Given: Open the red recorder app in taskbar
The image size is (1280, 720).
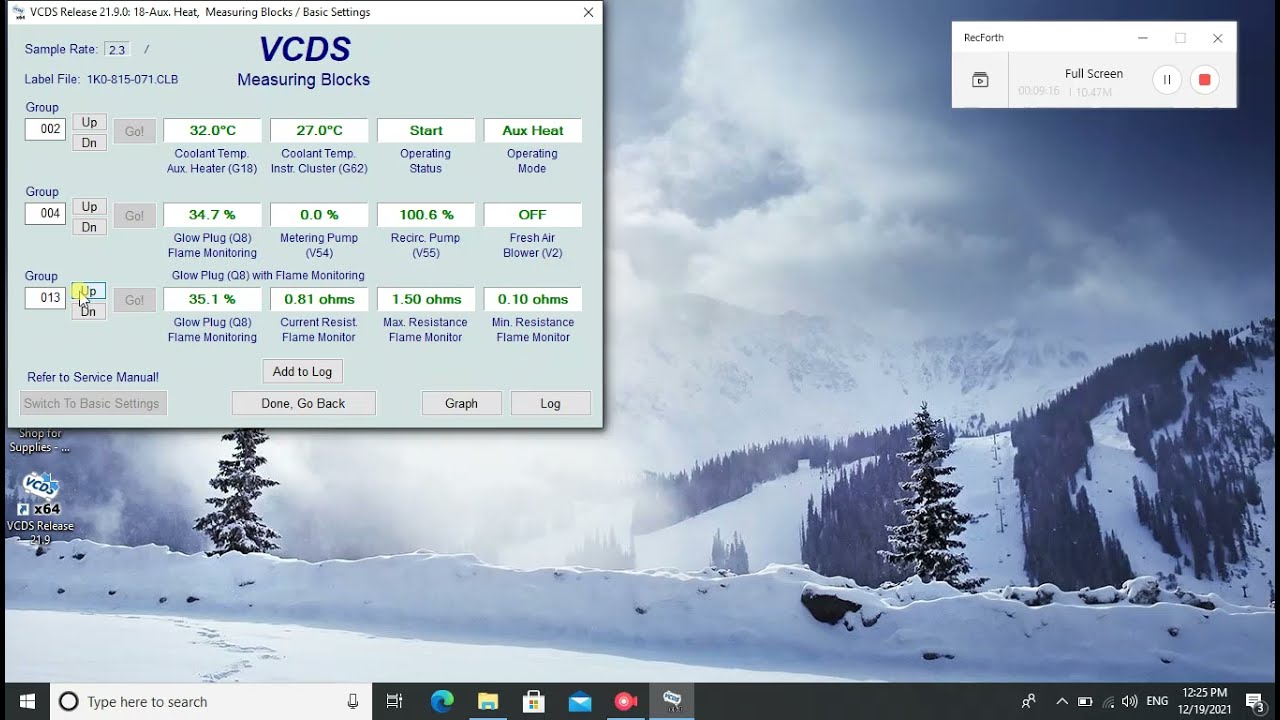Looking at the screenshot, I should 626,702.
